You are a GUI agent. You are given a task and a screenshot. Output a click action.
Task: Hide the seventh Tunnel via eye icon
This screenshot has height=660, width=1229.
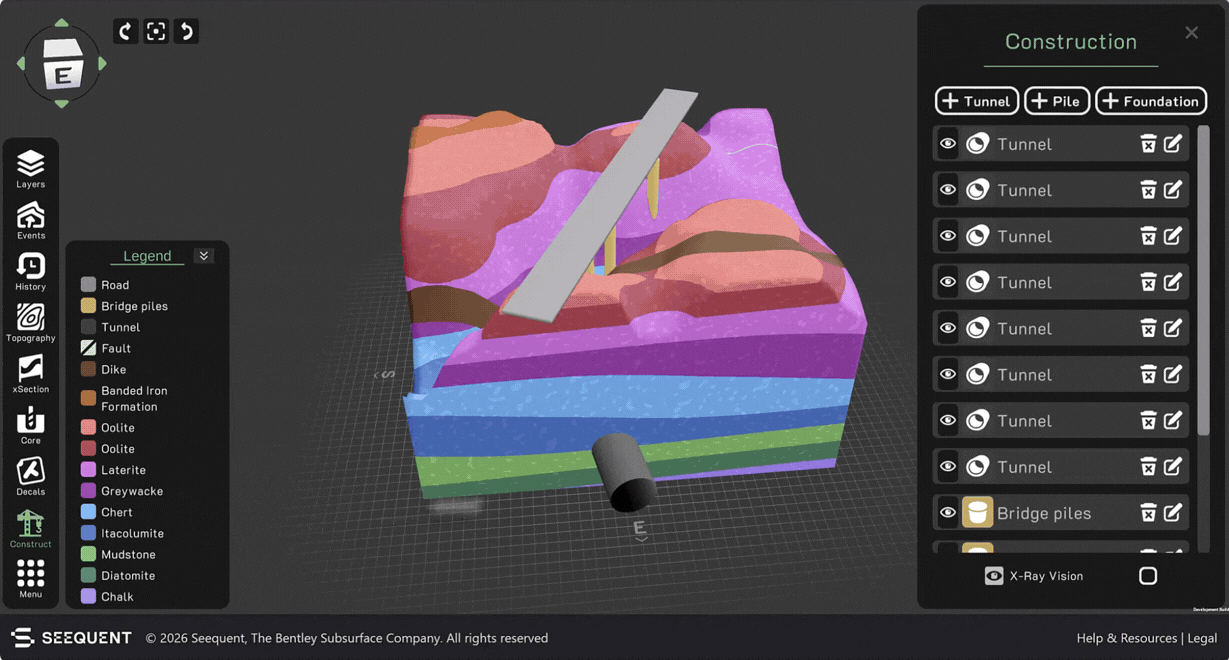tap(947, 421)
